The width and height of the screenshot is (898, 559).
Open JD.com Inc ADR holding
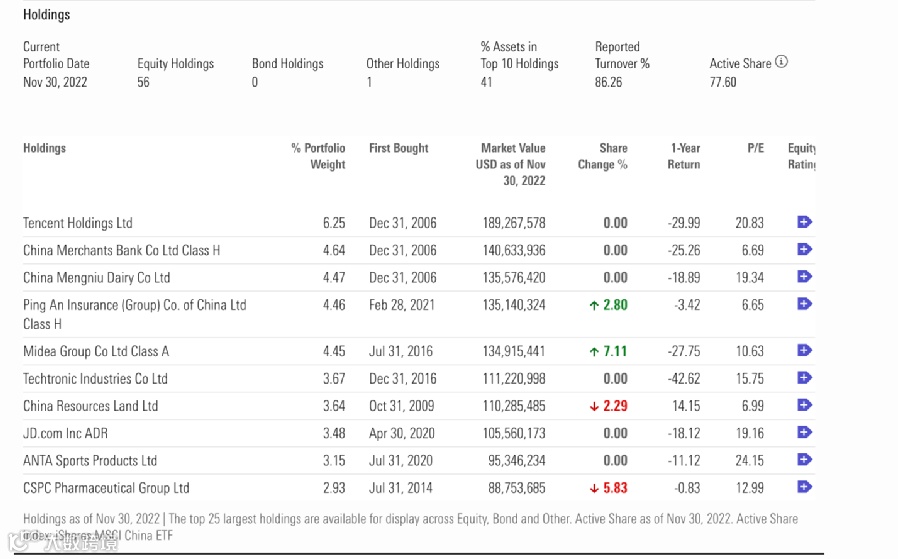pos(65,433)
